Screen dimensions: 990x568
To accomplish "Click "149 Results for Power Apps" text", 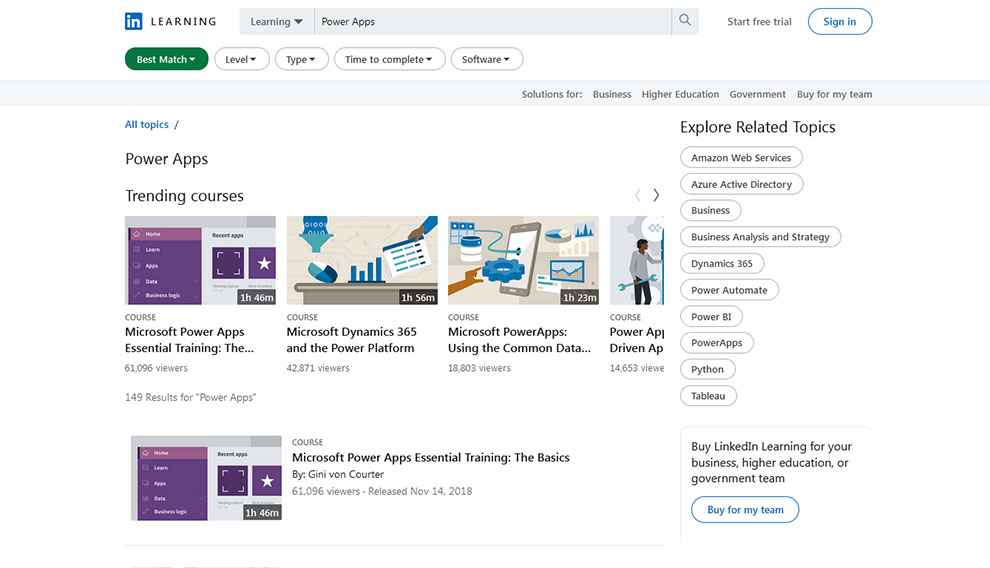I will pyautogui.click(x=191, y=397).
